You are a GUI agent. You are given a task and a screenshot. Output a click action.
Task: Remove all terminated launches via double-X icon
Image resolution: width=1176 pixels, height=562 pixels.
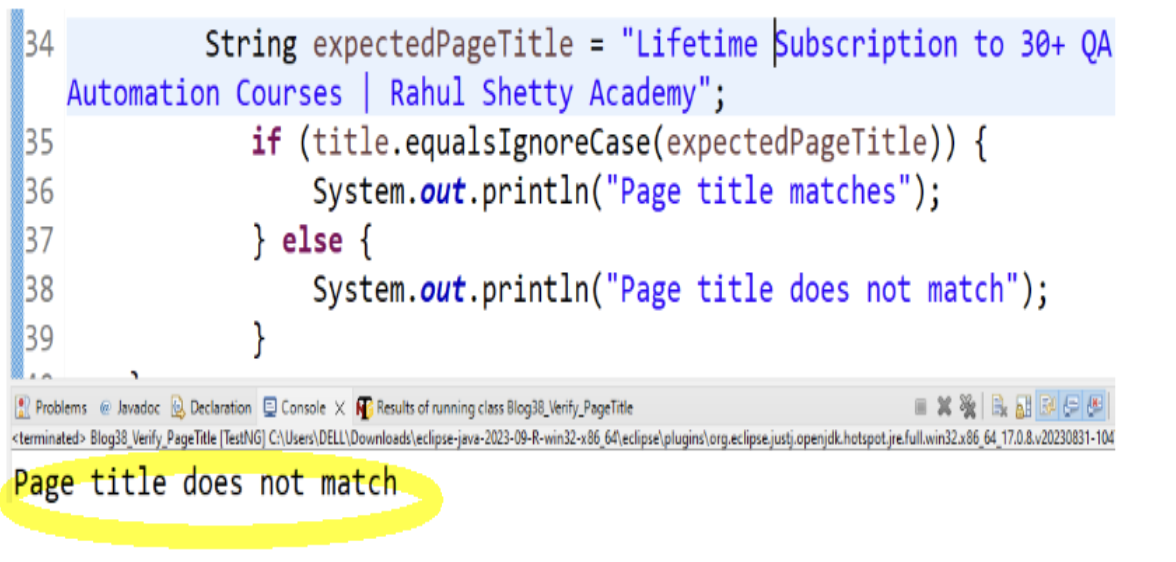[967, 407]
